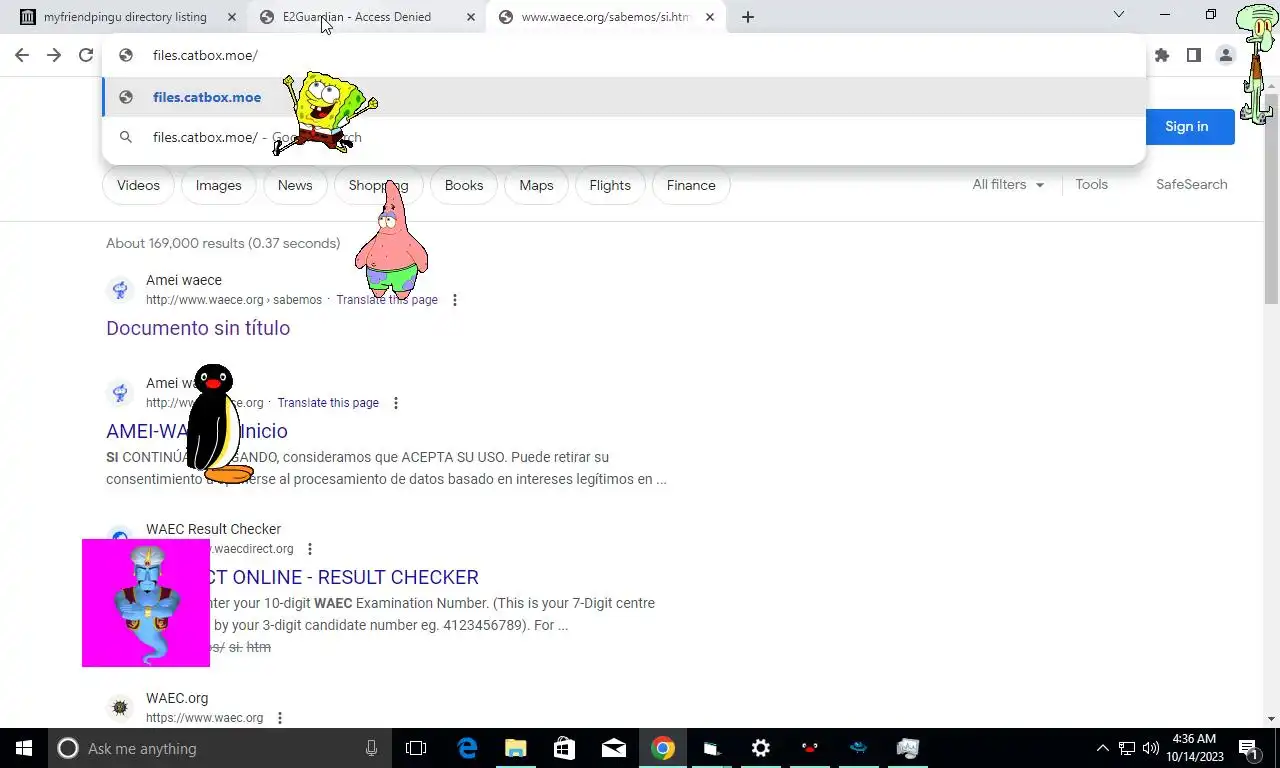Open more options for the sabemos result
Viewport: 1280px width, 768px height.
455,300
